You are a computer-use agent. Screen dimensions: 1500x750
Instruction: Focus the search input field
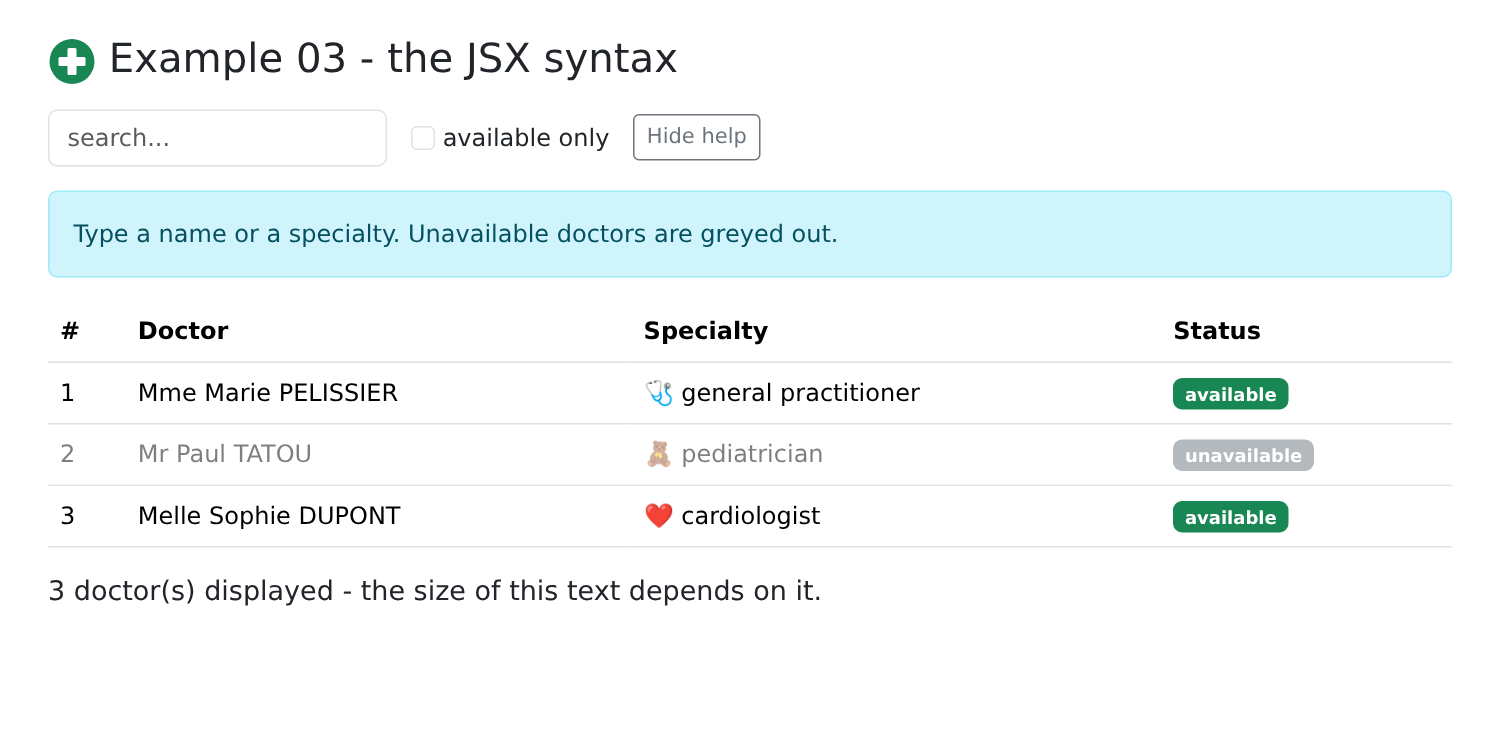[217, 138]
